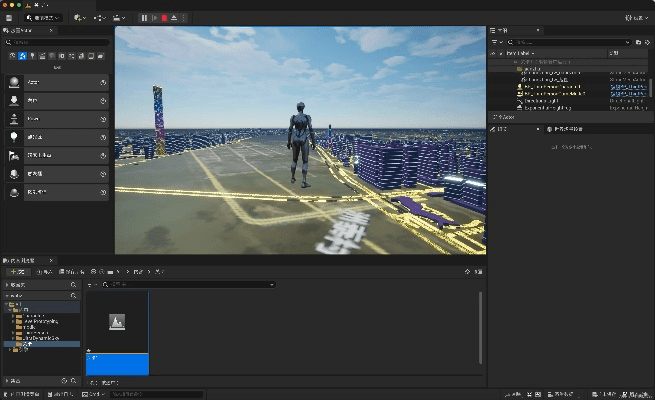Pause the running simulation

[144, 17]
